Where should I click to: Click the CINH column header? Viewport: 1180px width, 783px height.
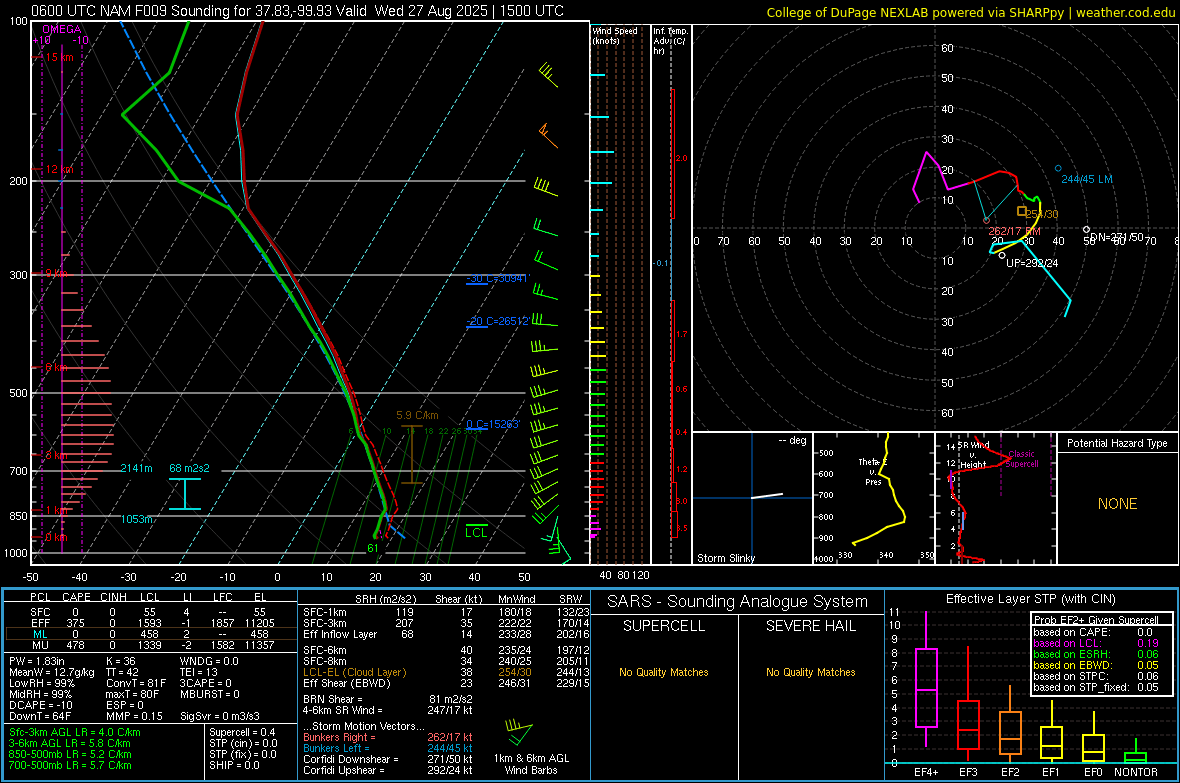coord(114,597)
